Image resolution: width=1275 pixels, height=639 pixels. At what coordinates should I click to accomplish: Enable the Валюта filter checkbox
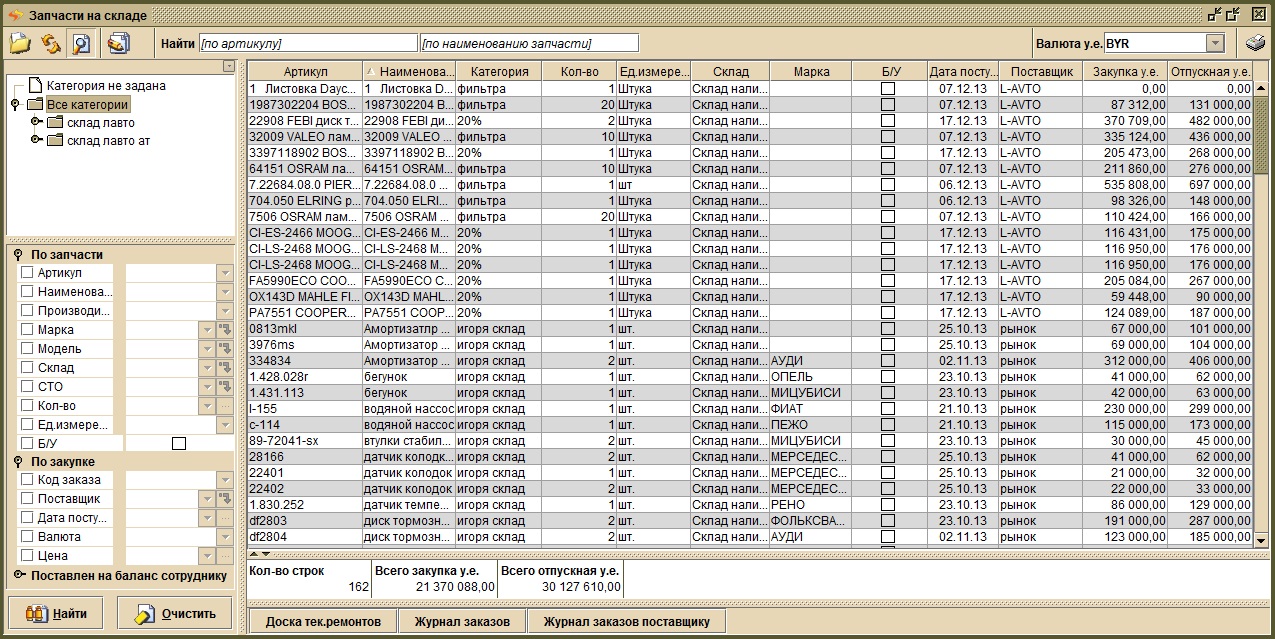pos(28,536)
